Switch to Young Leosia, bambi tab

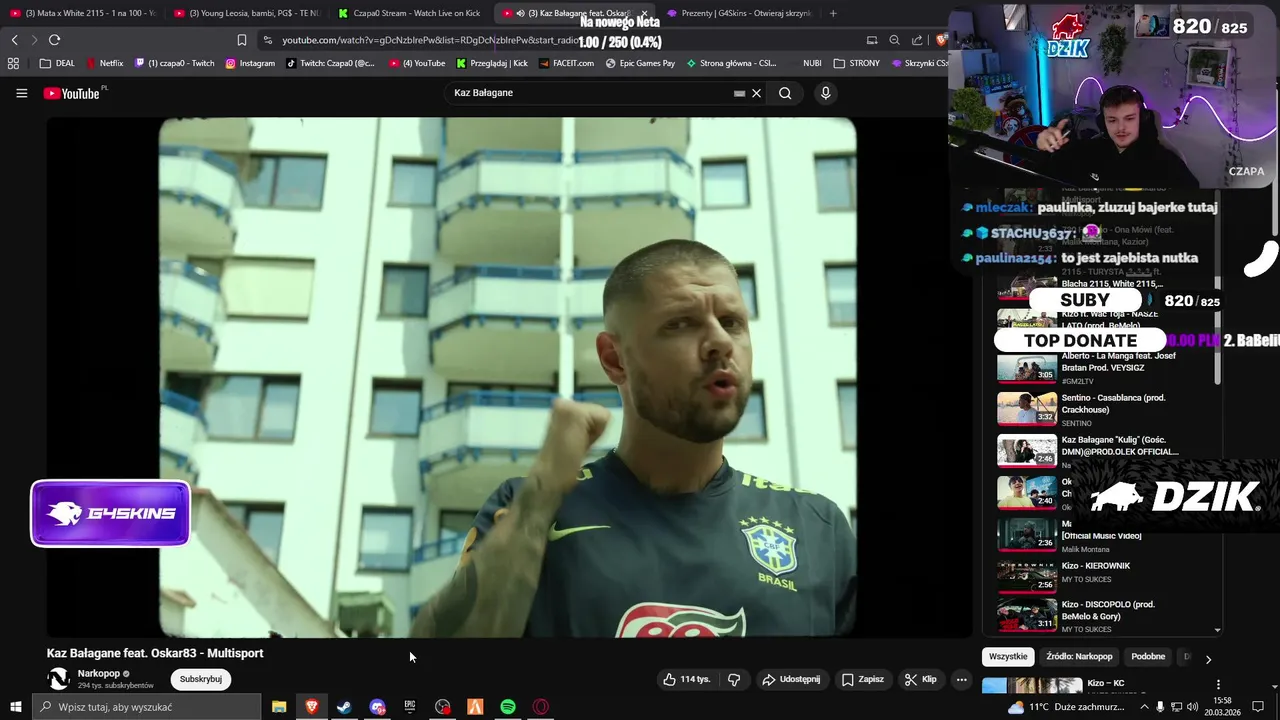246,13
